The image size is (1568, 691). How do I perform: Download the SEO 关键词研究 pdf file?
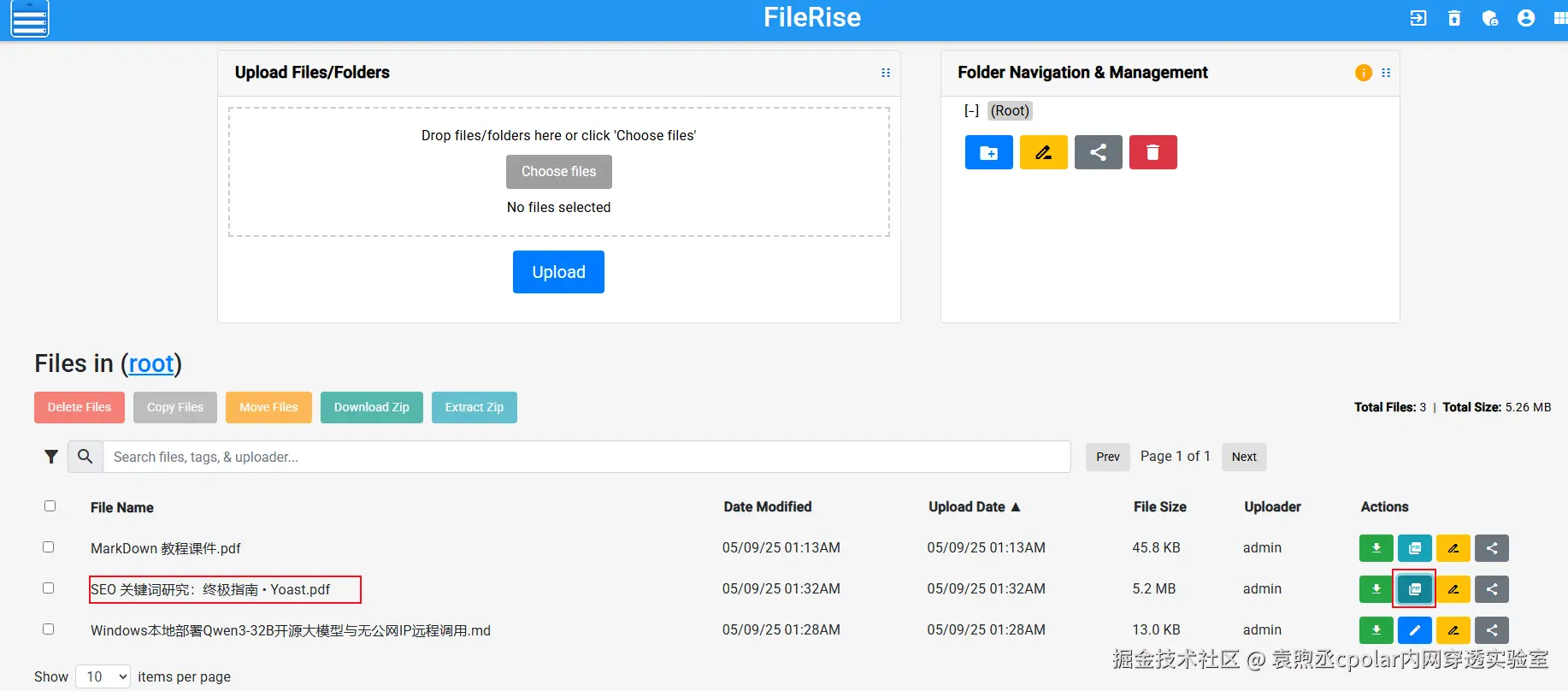coord(1376,589)
